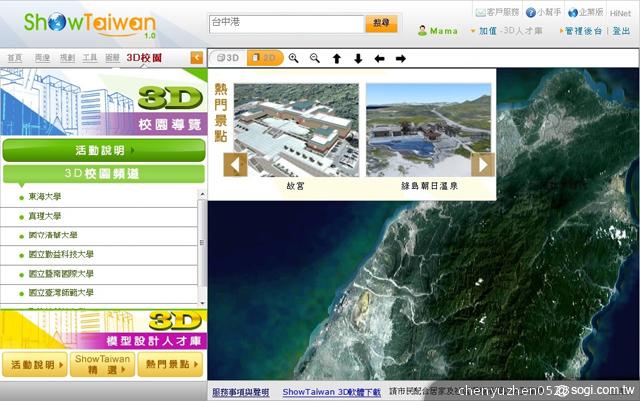
Task: Click the zoom in magnifier icon
Action: (x=294, y=59)
